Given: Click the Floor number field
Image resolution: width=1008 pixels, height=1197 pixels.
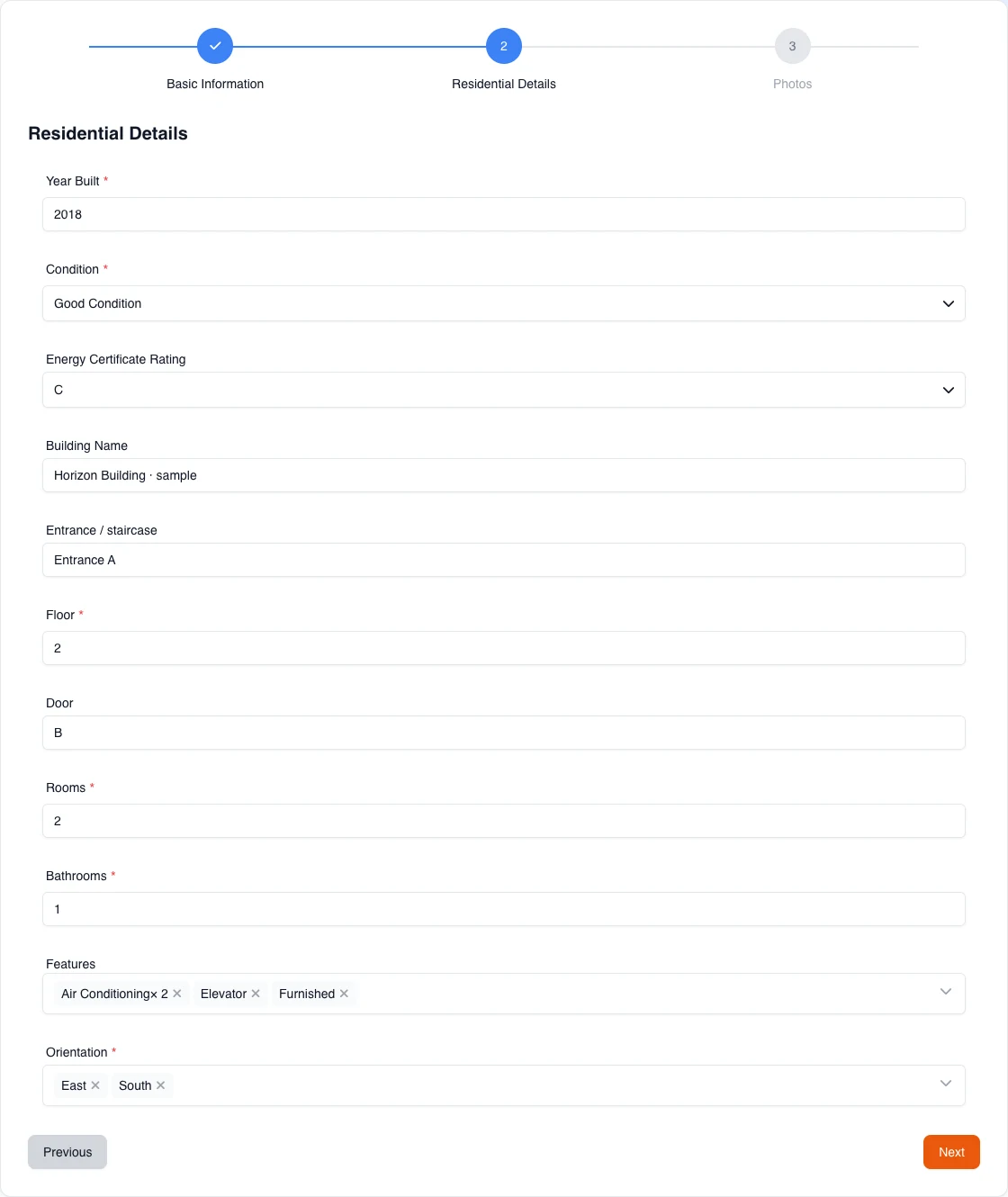Looking at the screenshot, I should click(x=504, y=648).
